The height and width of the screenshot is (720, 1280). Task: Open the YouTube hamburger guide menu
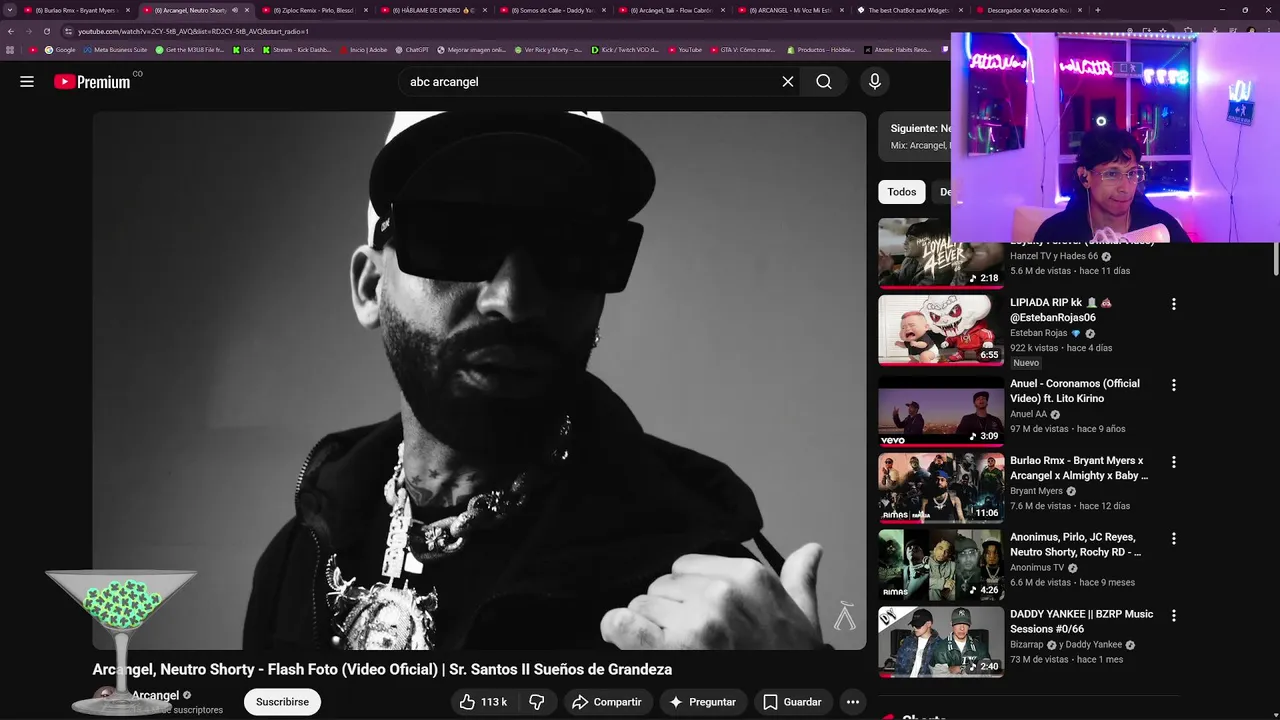click(x=27, y=82)
